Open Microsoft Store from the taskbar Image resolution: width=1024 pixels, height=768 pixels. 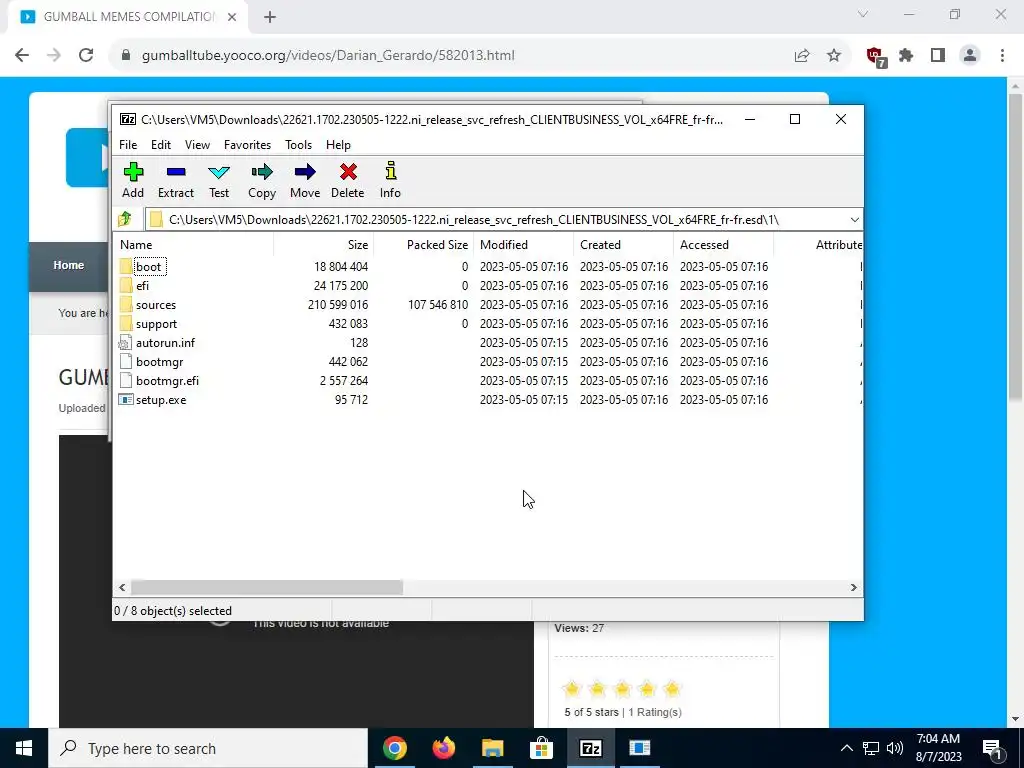click(x=541, y=748)
